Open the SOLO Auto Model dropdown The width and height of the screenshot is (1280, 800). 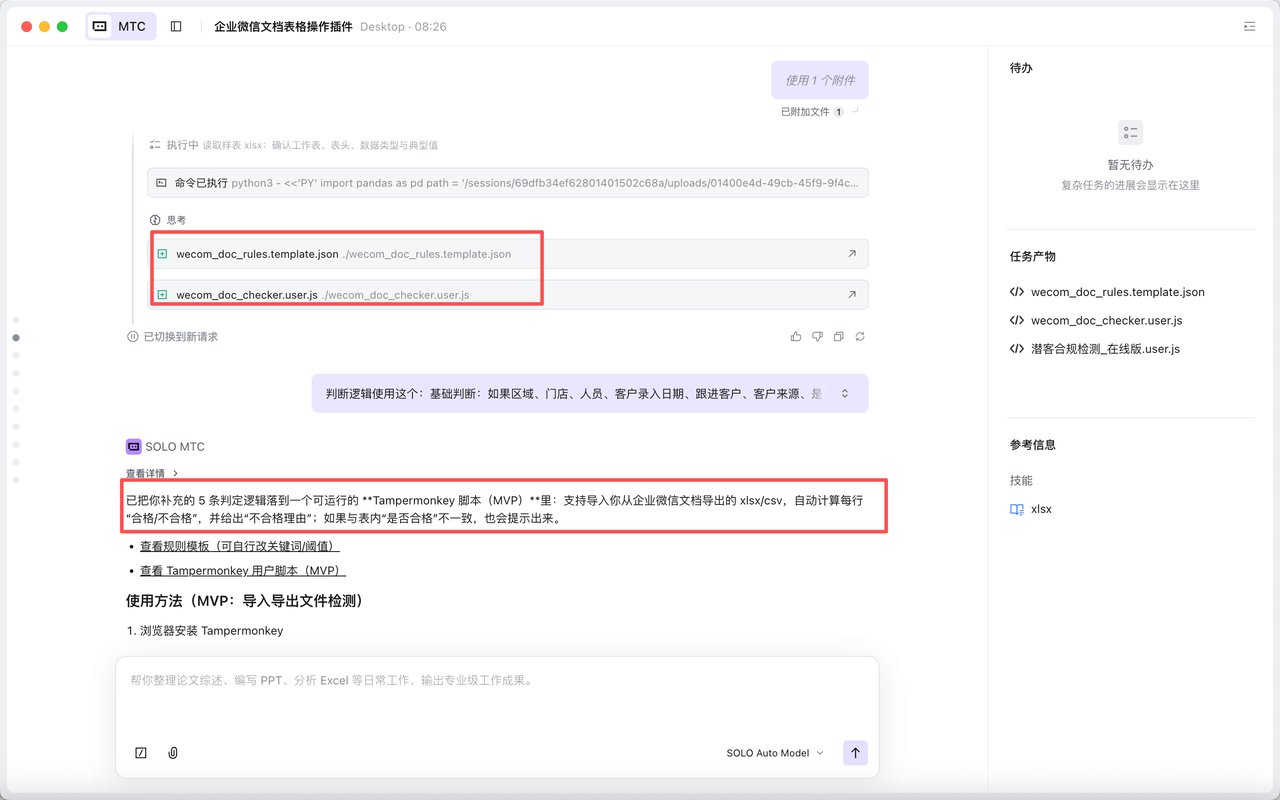click(x=775, y=753)
